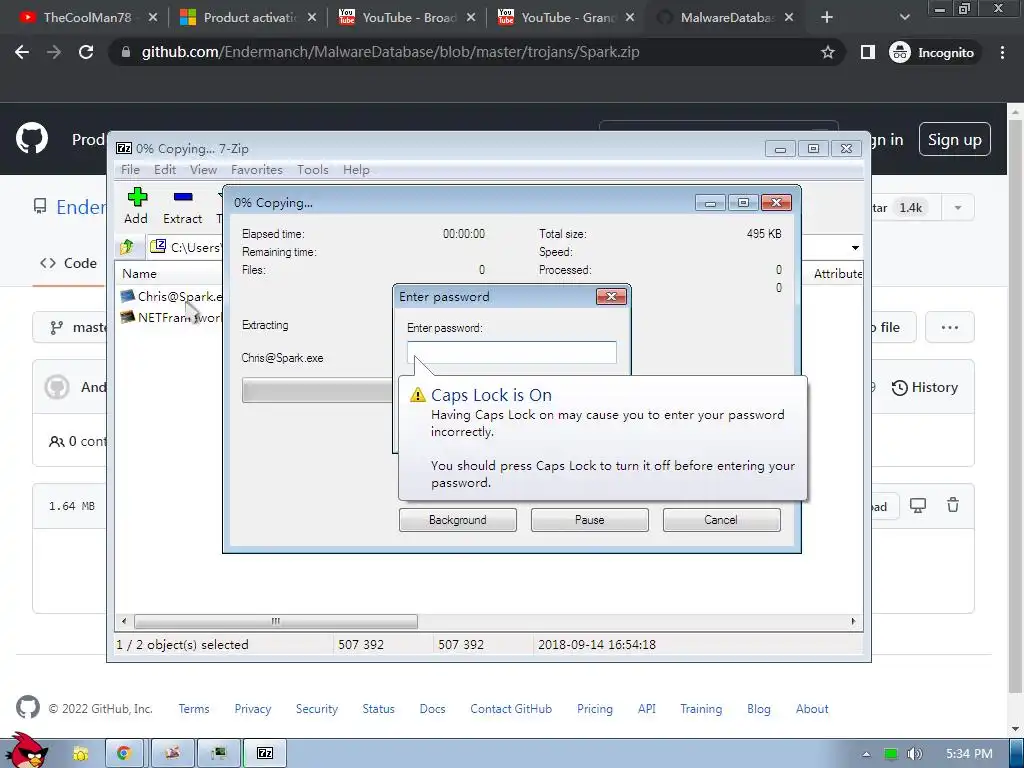Click the footer GitHub logo
Screen dimensions: 1024x768
[x=27, y=708]
